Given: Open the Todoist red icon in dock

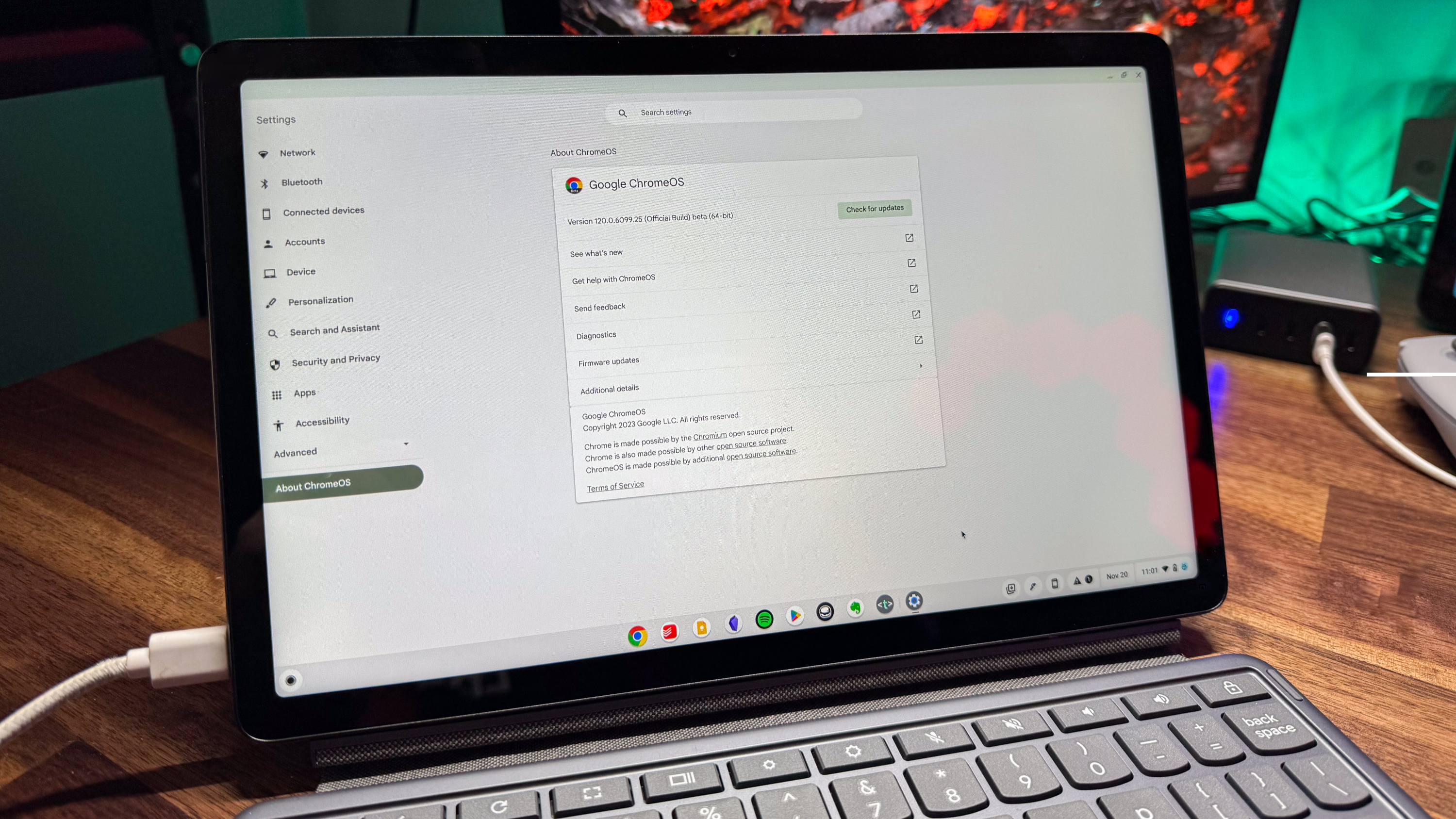Looking at the screenshot, I should [669, 632].
